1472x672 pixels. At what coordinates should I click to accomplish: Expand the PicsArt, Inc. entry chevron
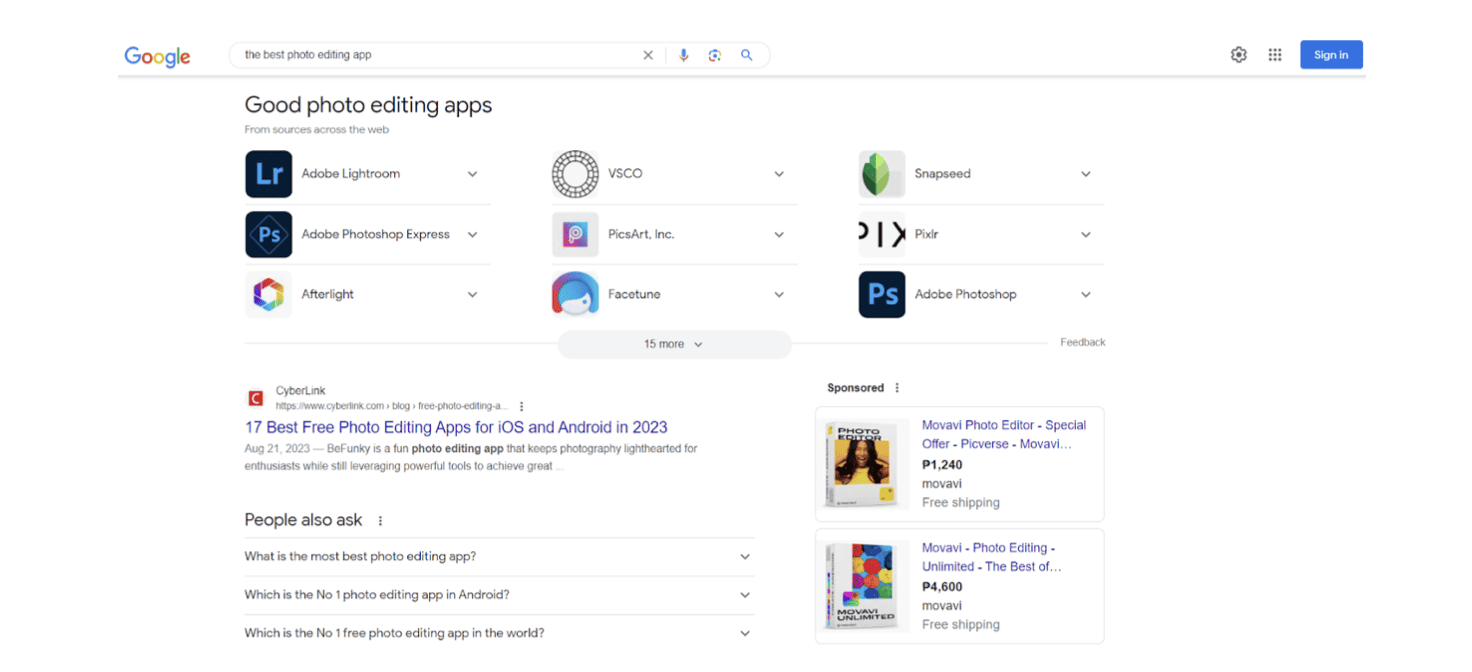pyautogui.click(x=779, y=234)
